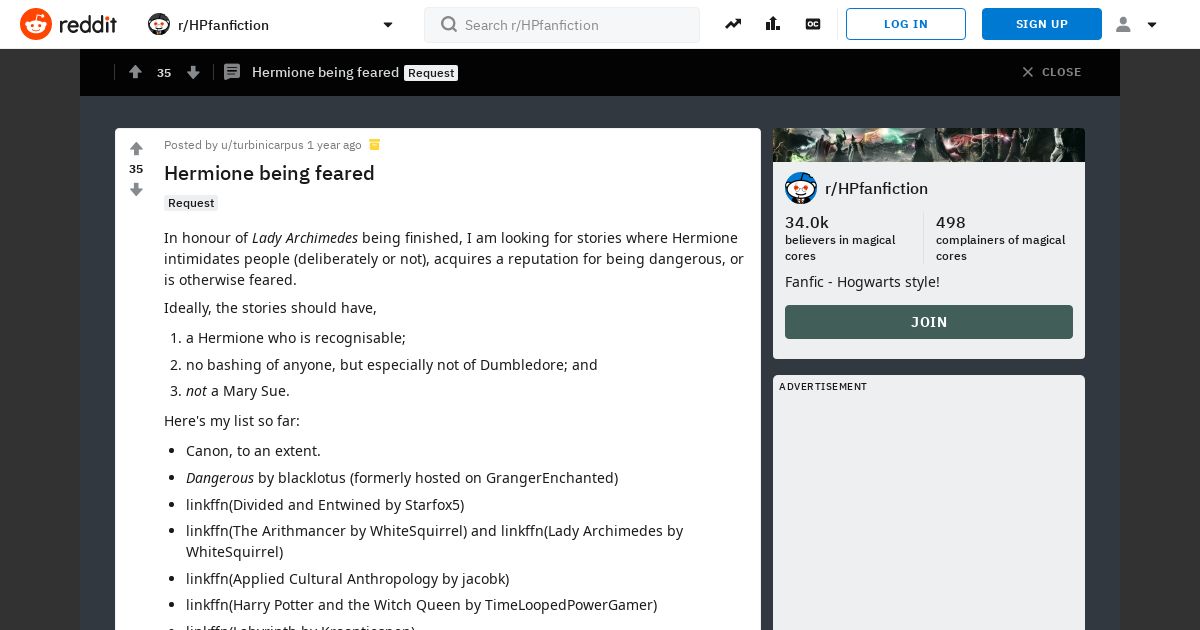Click the LOG IN button

(906, 24)
